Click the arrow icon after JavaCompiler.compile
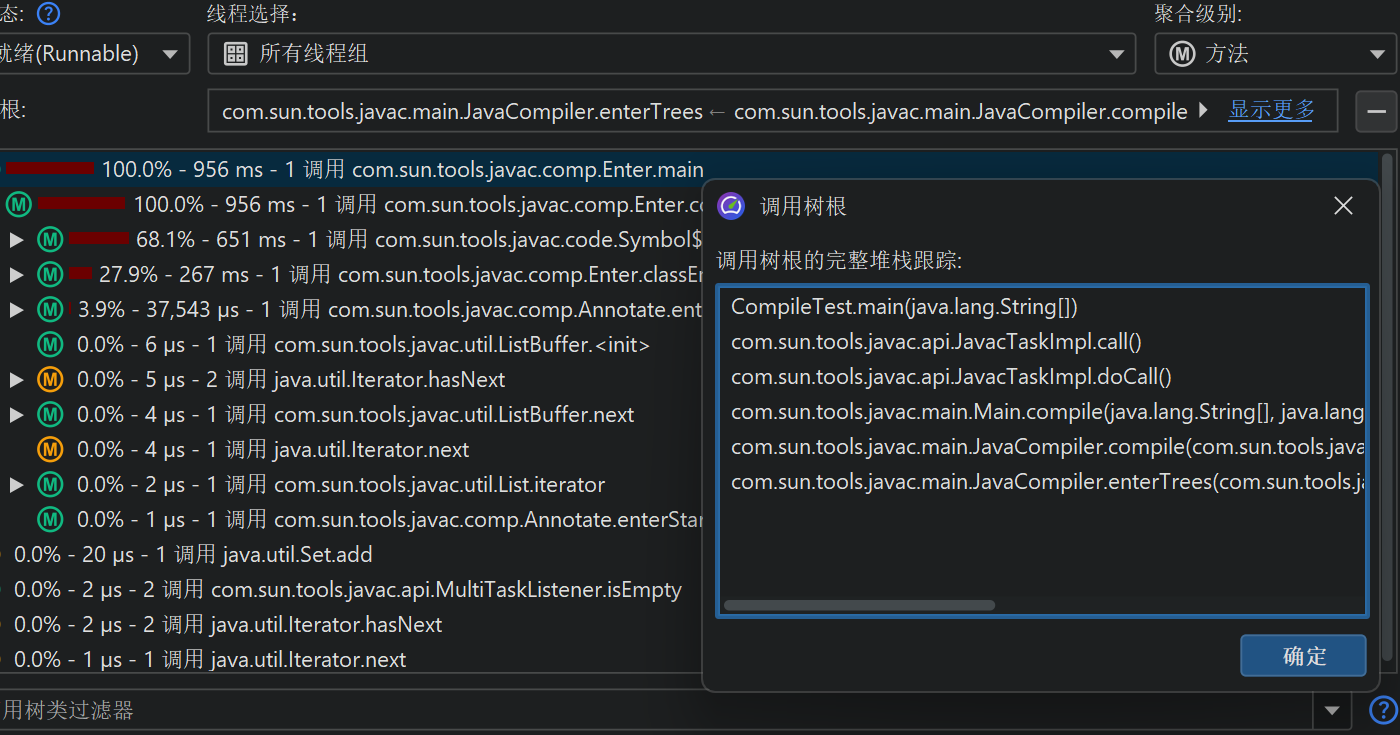 [1203, 110]
